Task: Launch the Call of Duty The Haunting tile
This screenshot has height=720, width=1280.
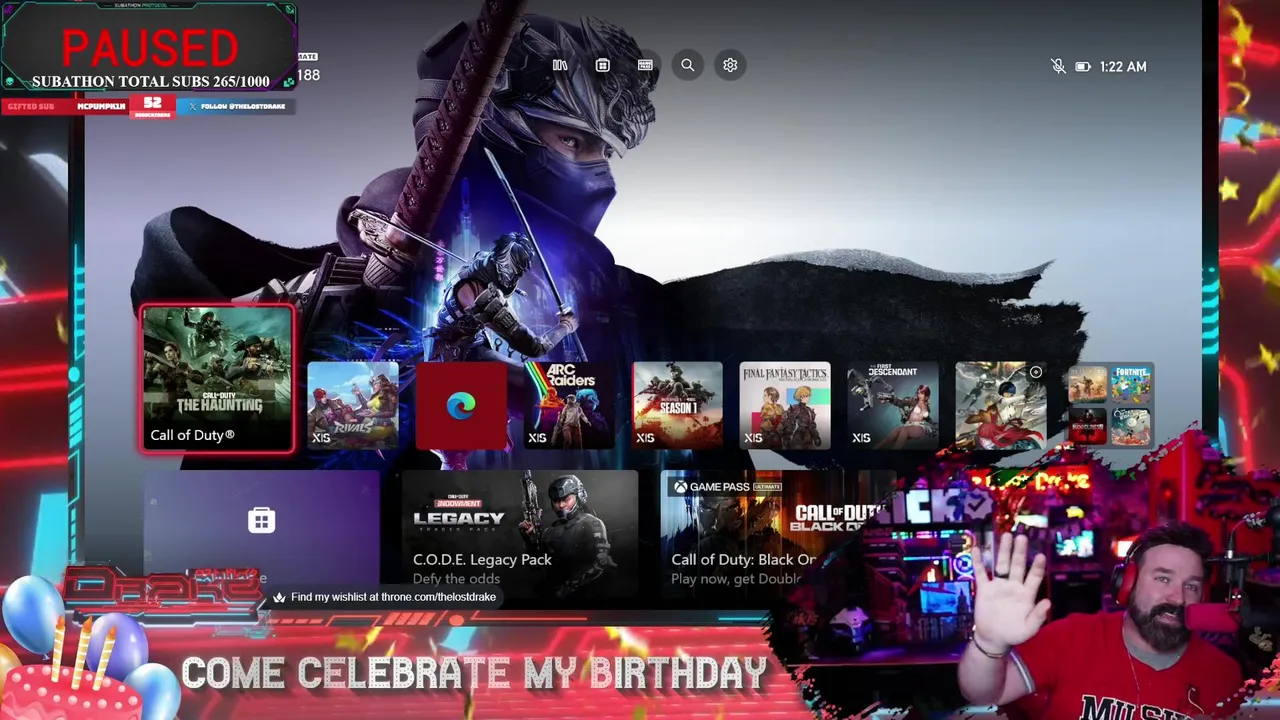Action: (x=217, y=379)
